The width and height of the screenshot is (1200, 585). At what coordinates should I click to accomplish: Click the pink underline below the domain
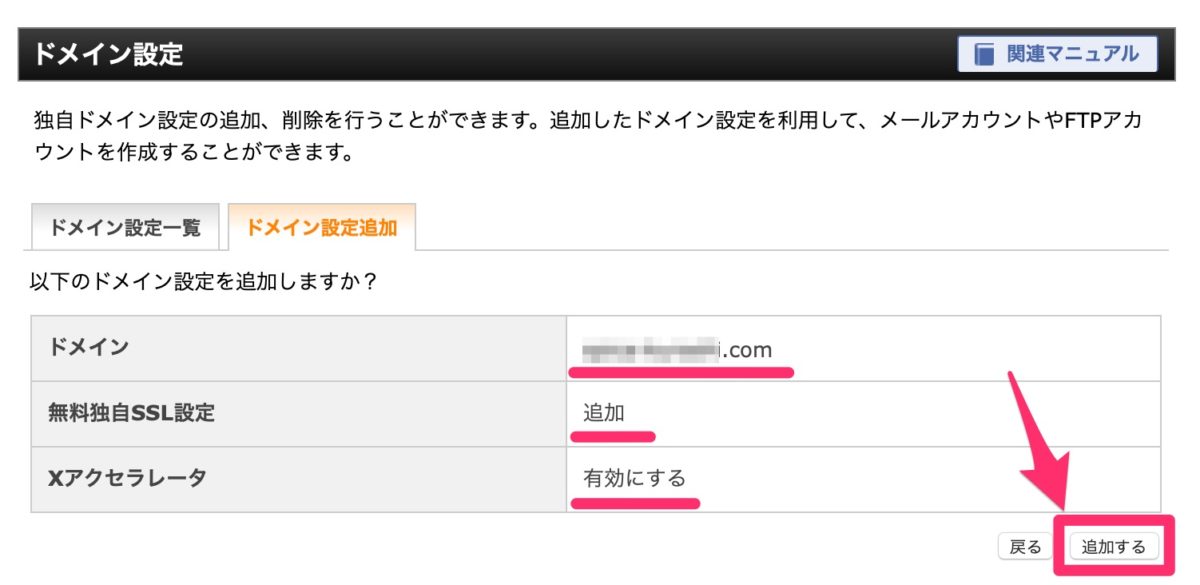coord(681,373)
